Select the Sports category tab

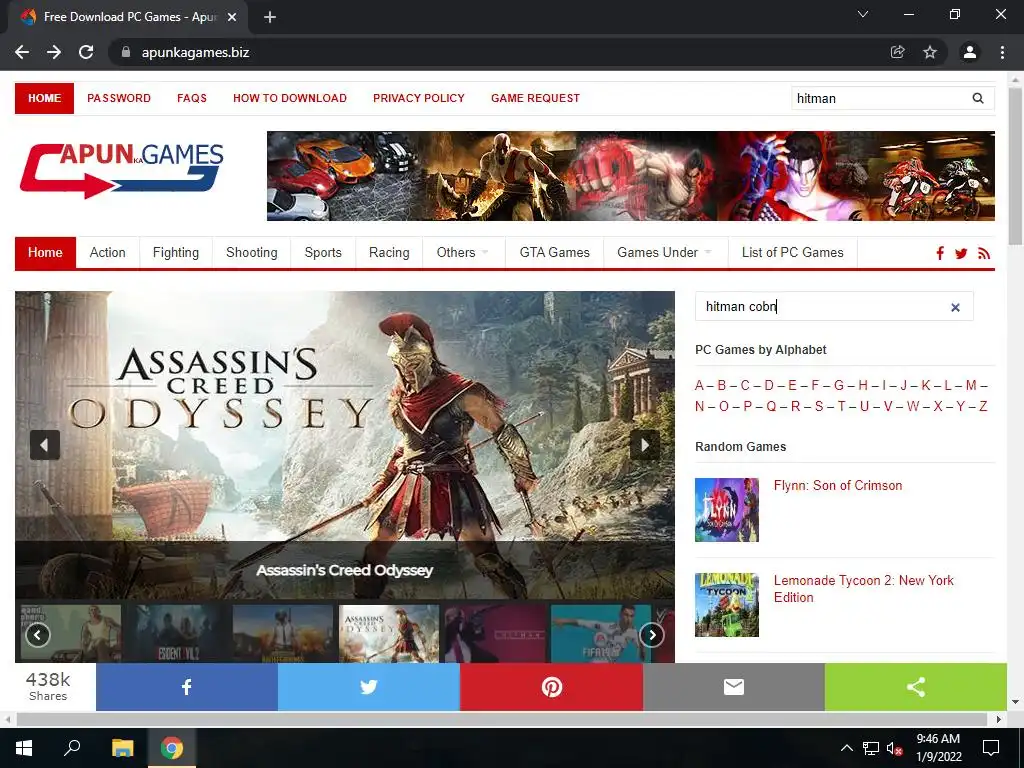323,253
